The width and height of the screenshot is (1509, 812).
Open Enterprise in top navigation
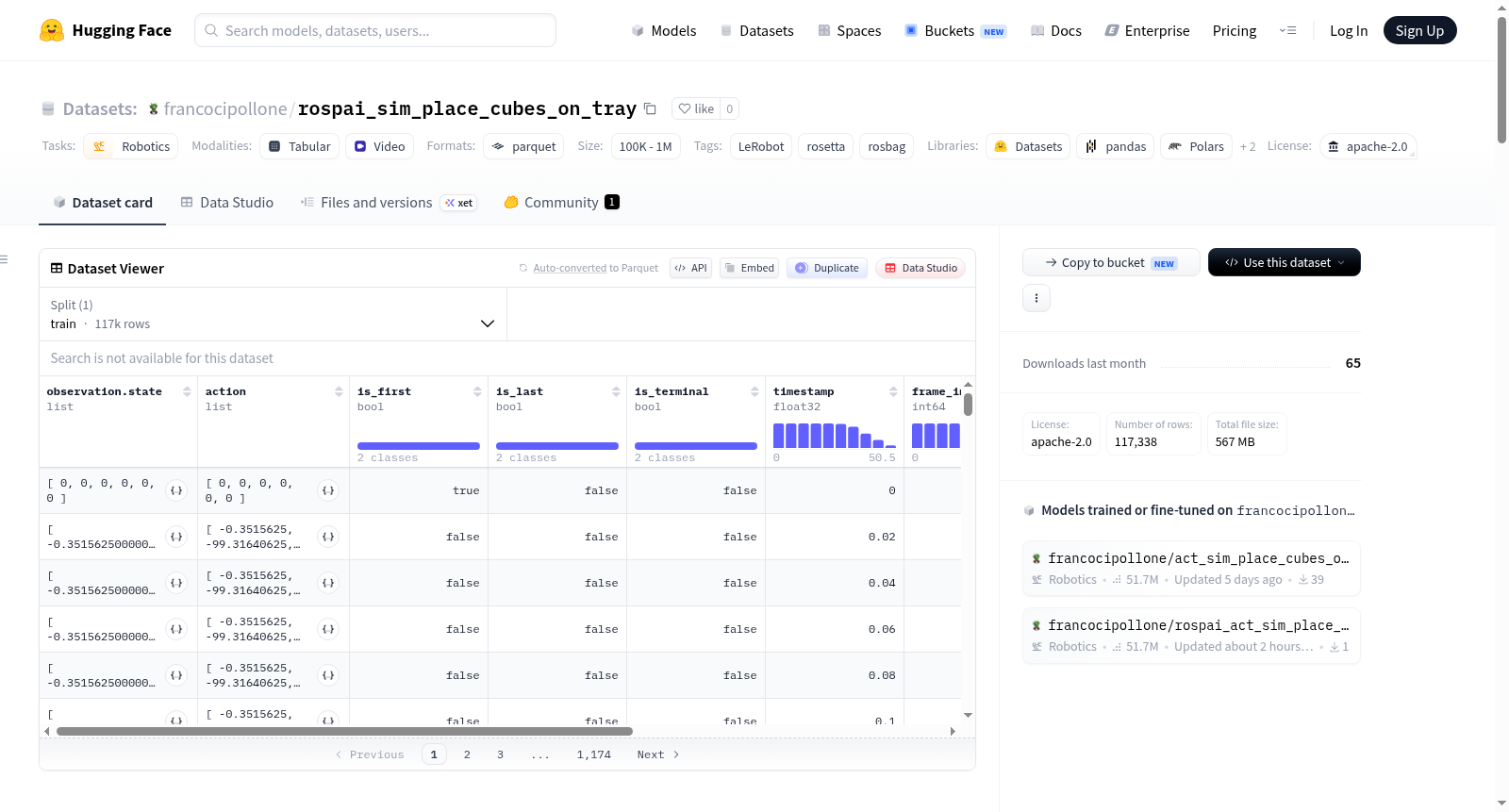coord(1148,31)
